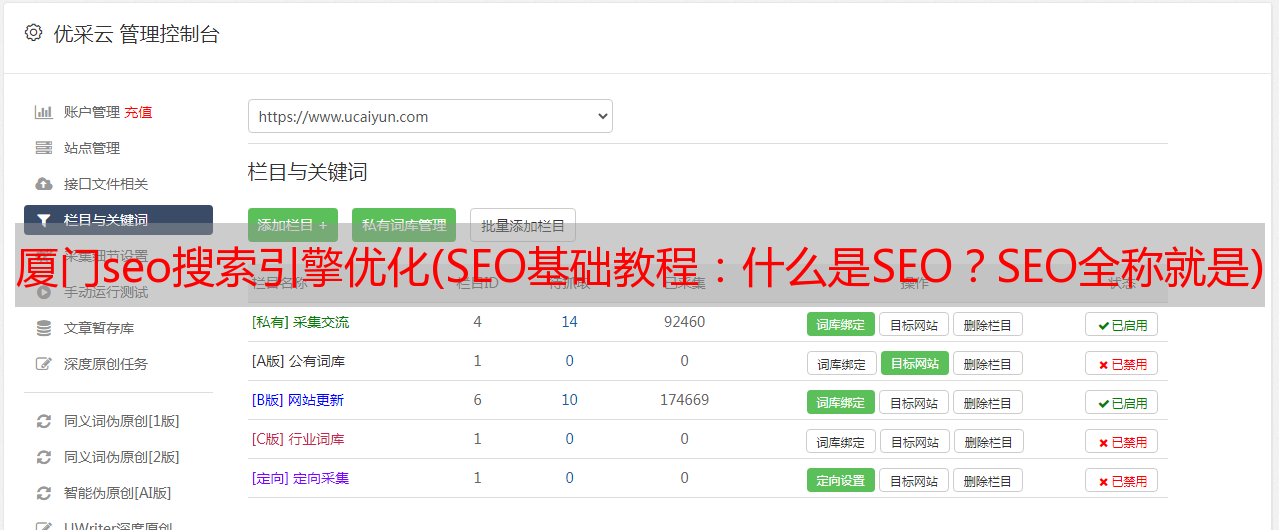Screen dimensions: 1279x530
Task: Click the cloud upload icon for 接口文件相关
Action: [44, 184]
